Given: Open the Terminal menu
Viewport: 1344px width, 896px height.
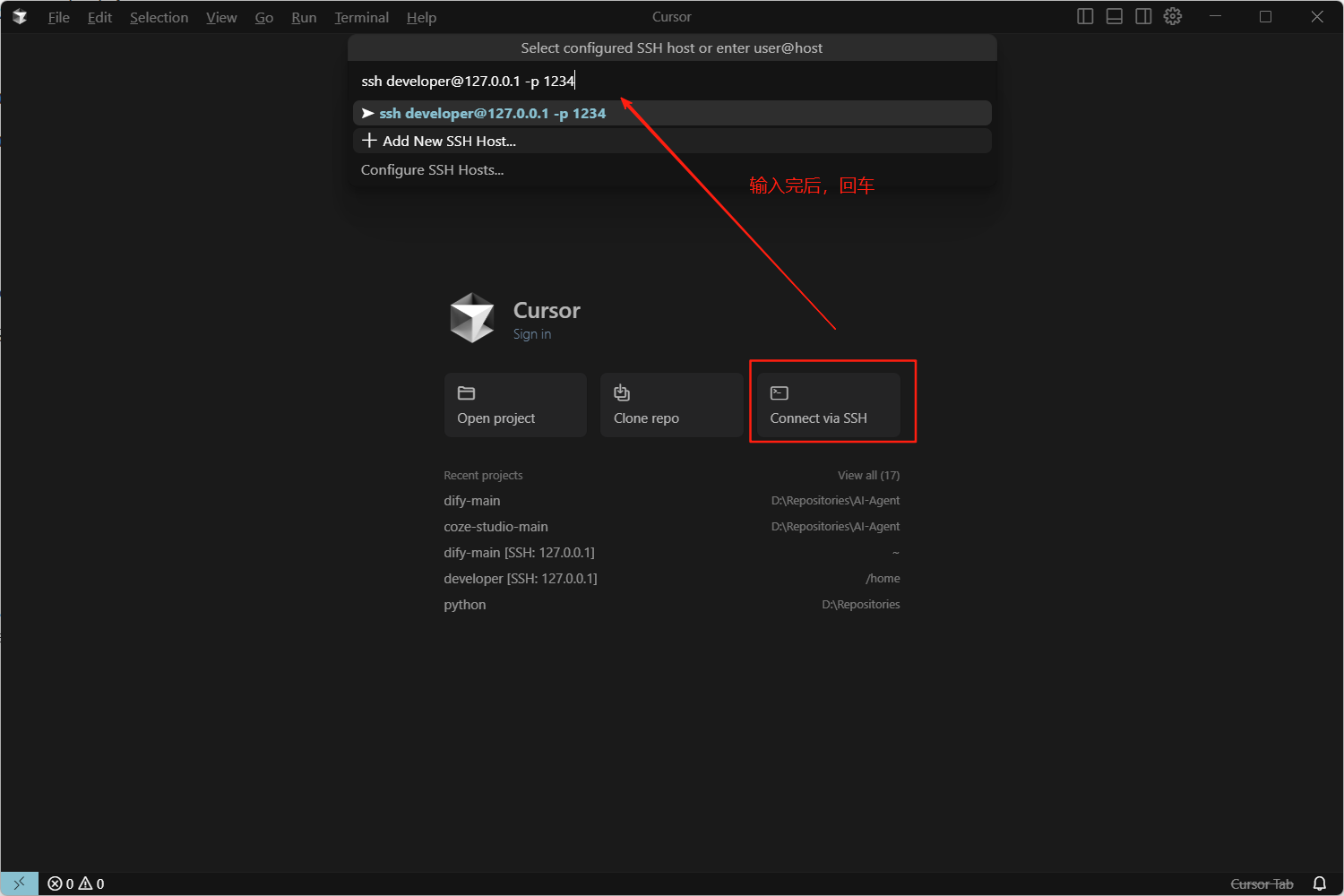Looking at the screenshot, I should (x=362, y=17).
